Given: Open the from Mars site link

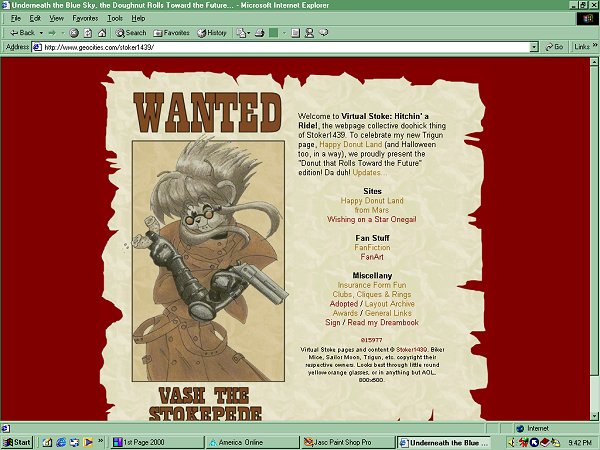Looking at the screenshot, I should click(x=372, y=210).
